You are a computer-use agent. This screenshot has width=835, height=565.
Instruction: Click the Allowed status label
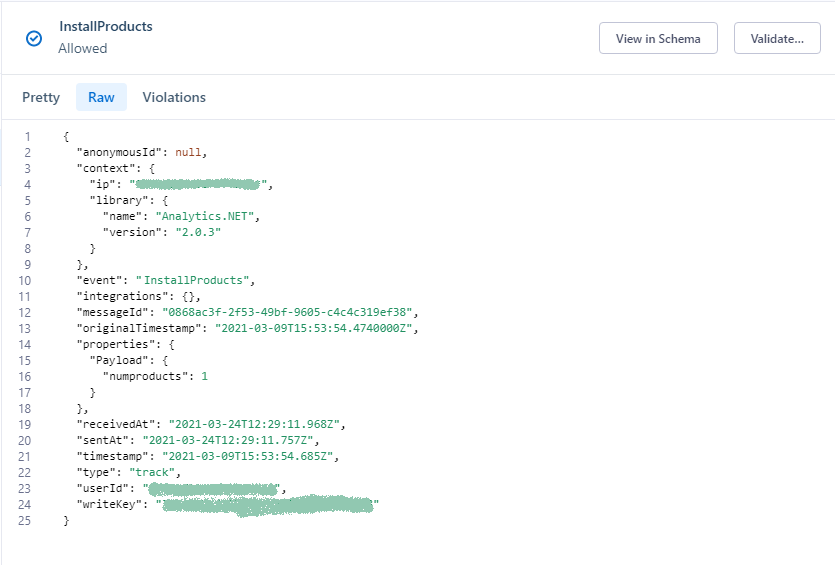(83, 48)
